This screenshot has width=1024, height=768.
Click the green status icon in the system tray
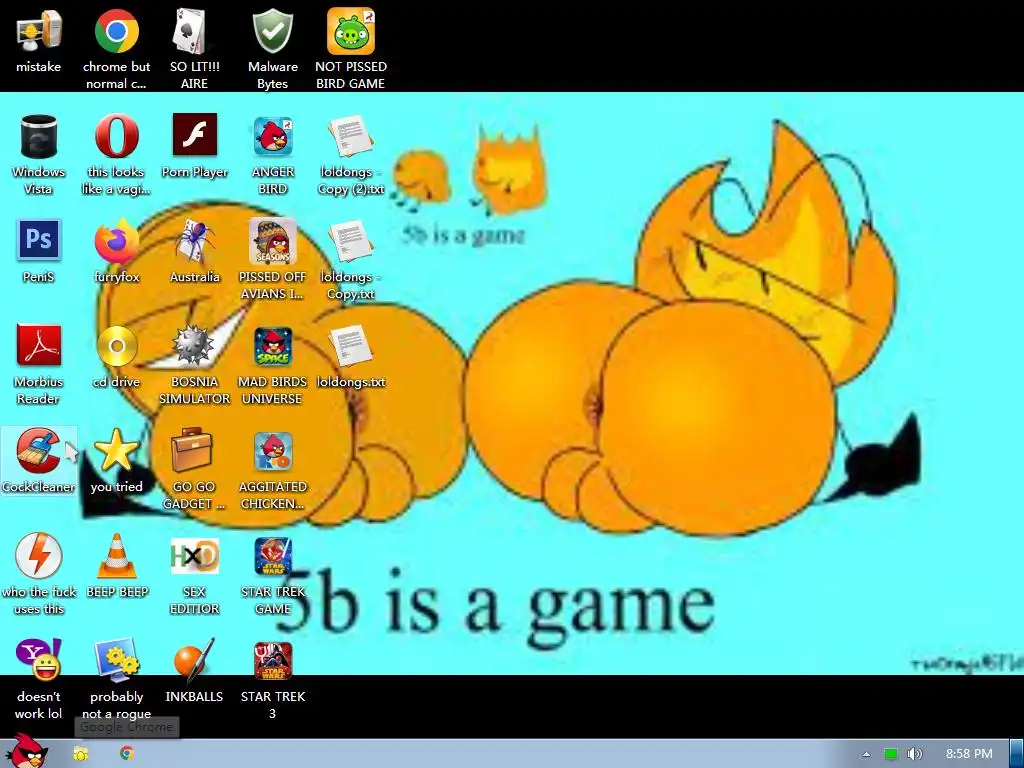(891, 754)
